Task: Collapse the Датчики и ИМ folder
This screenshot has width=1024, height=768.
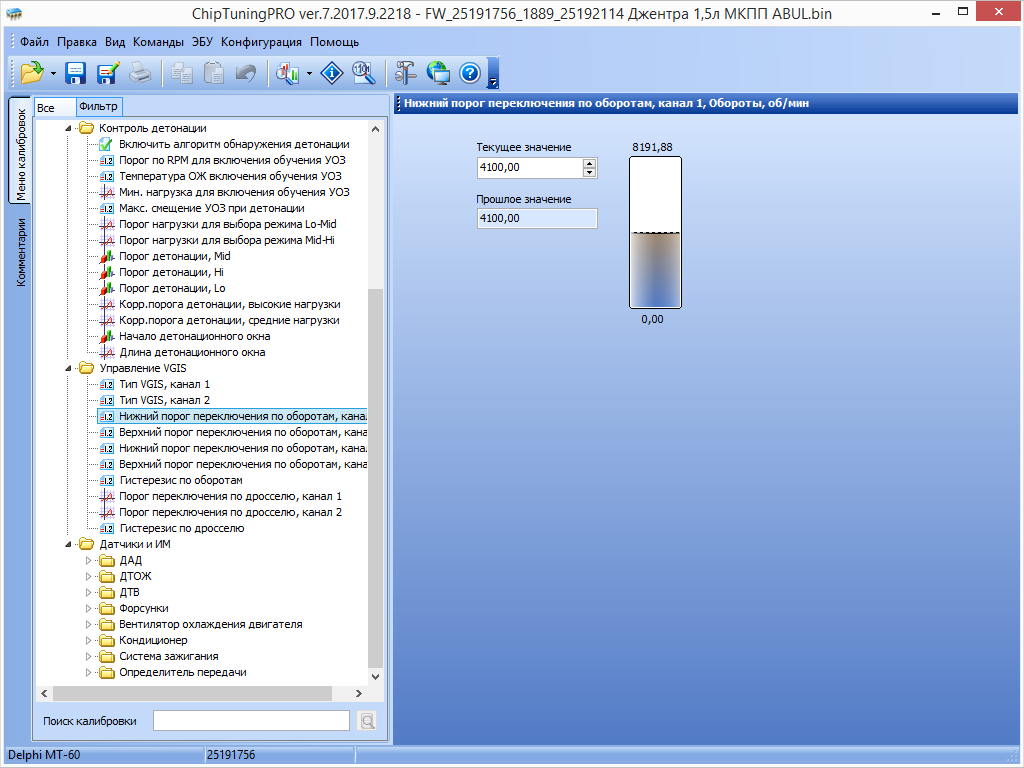Action: [68, 544]
